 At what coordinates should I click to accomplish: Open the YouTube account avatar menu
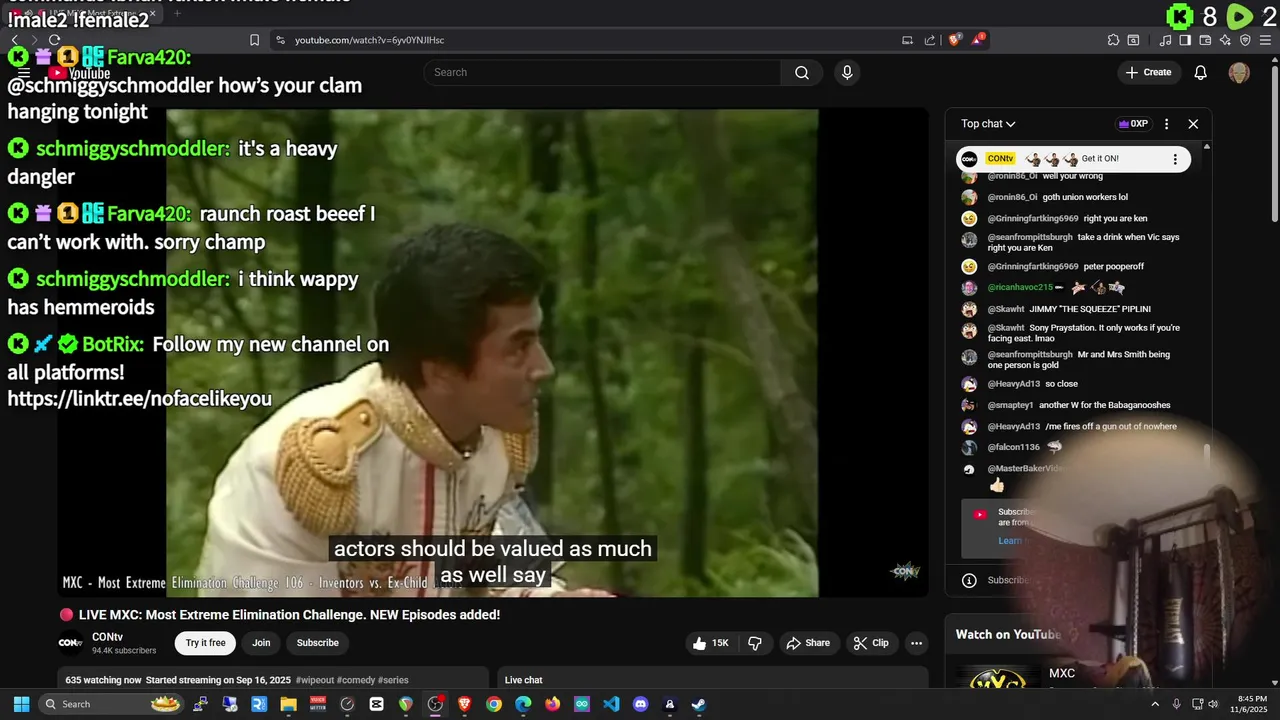point(1239,72)
